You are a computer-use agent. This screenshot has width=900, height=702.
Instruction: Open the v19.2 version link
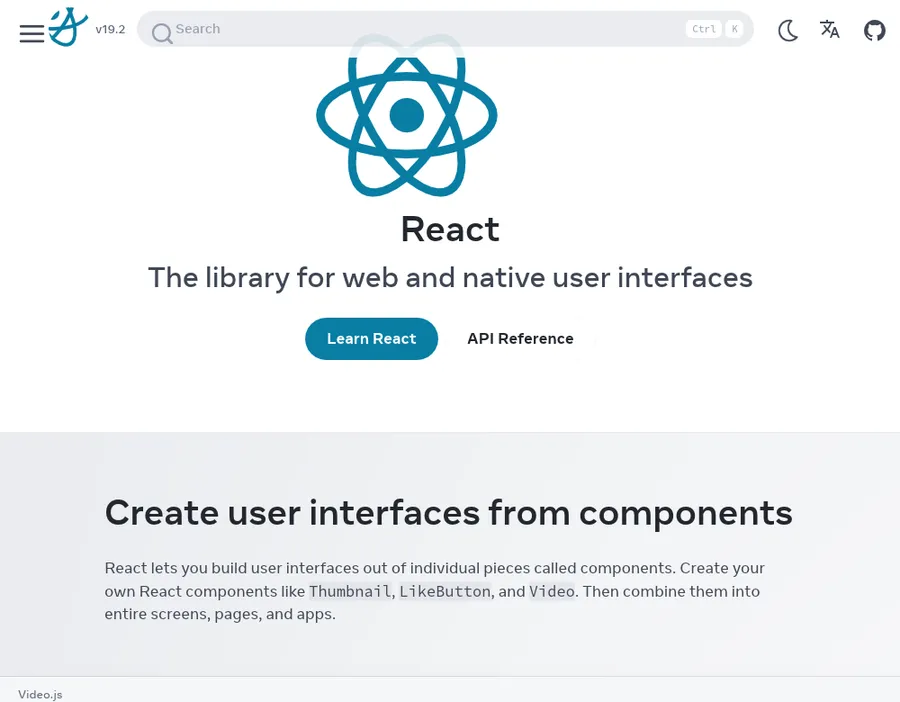click(110, 29)
